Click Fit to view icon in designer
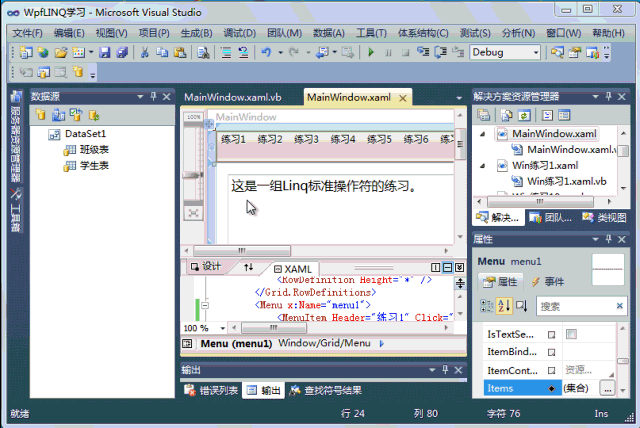This screenshot has width=640, height=428. tap(193, 213)
